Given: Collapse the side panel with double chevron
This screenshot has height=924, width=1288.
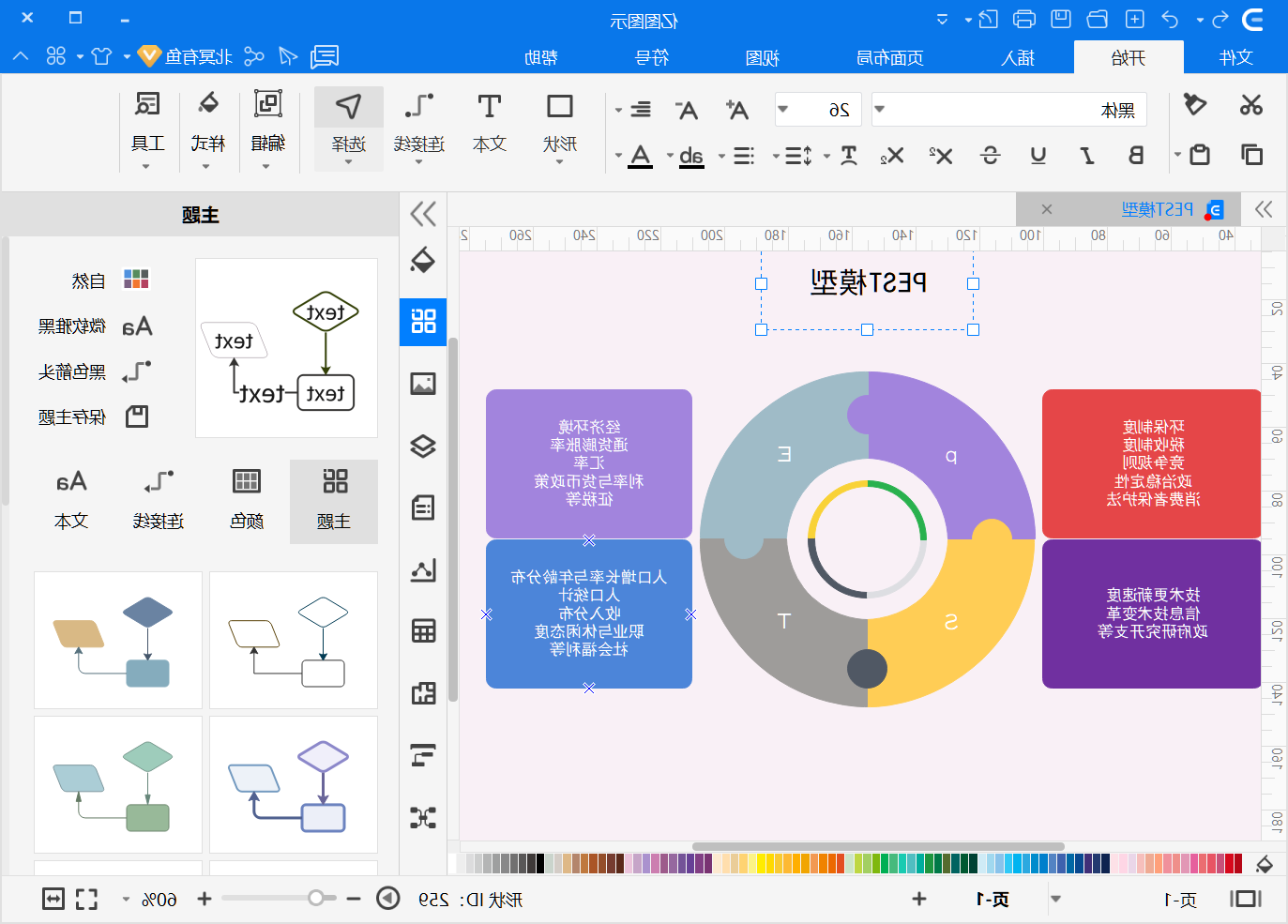Looking at the screenshot, I should (423, 214).
